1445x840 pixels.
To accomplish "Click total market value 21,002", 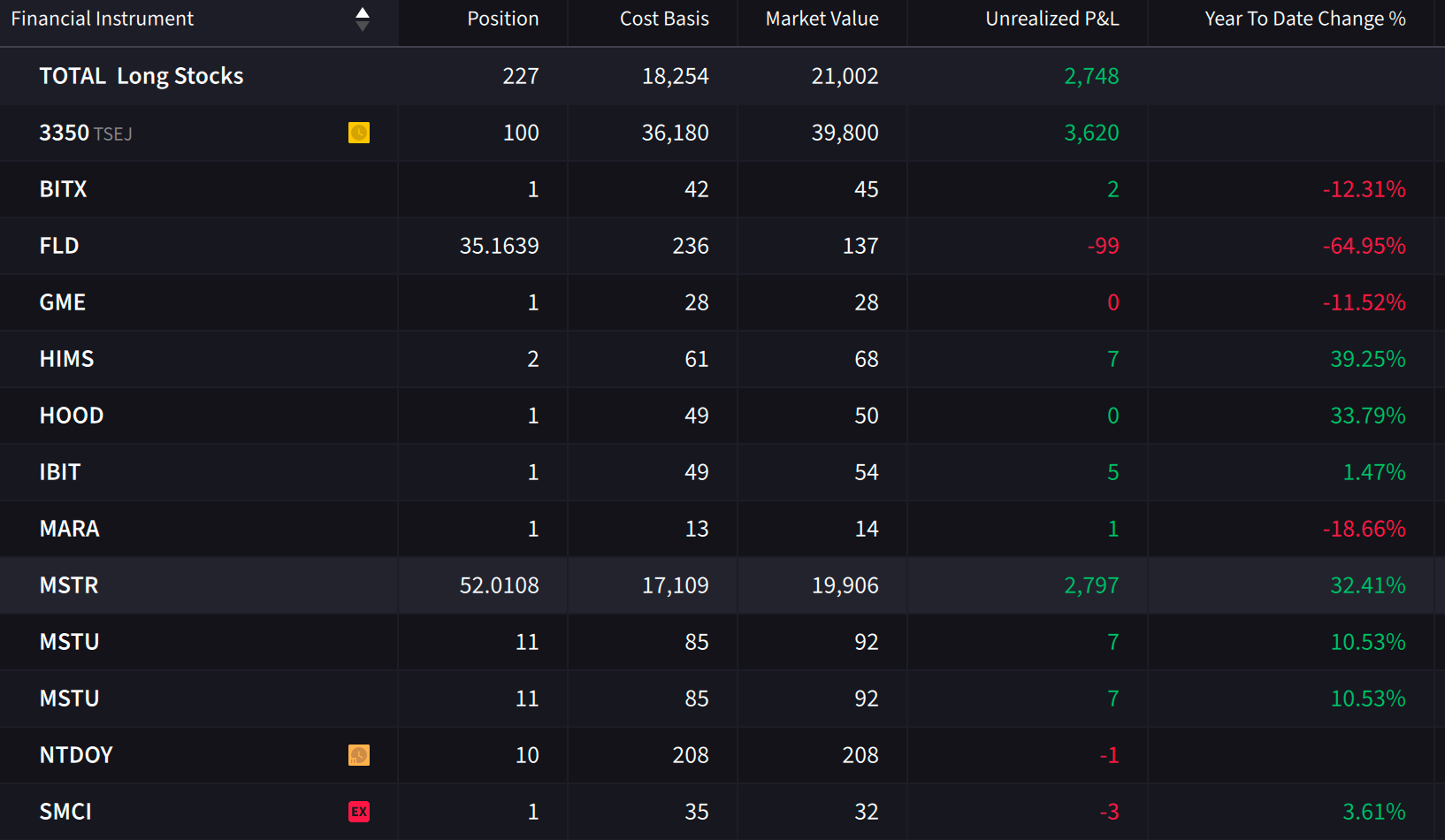I will point(845,76).
